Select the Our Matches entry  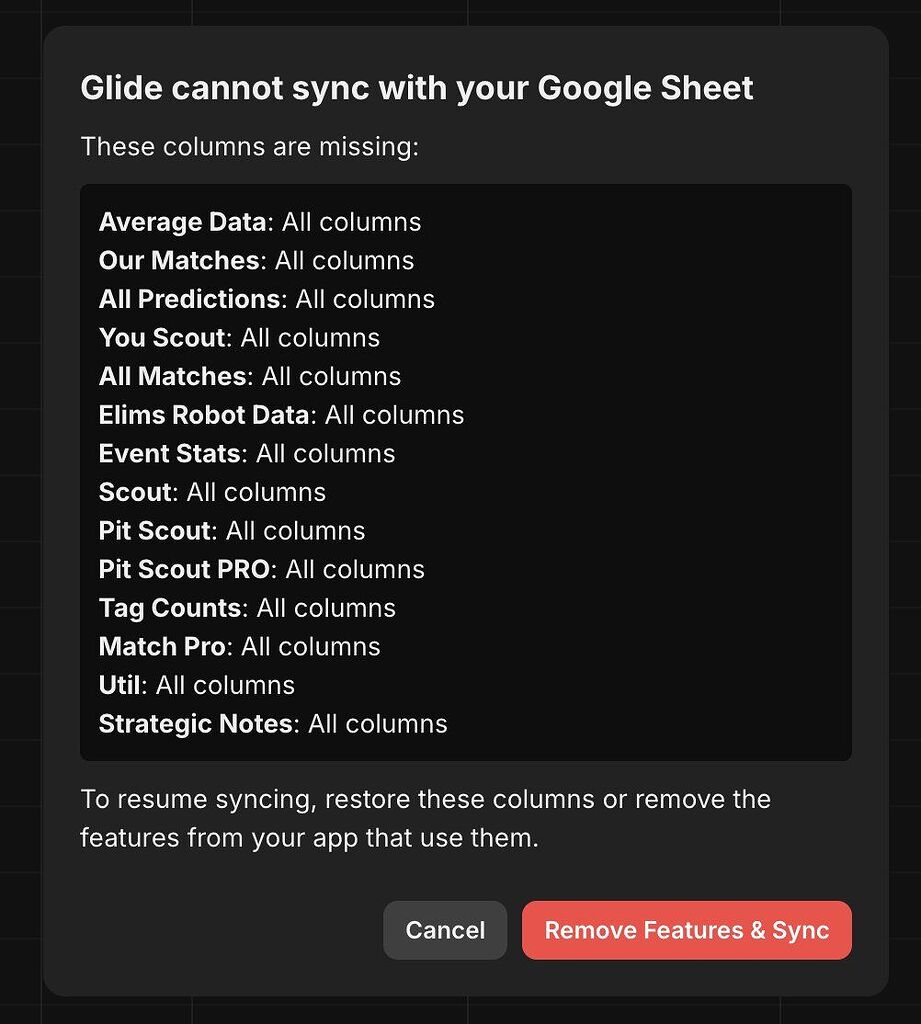256,260
